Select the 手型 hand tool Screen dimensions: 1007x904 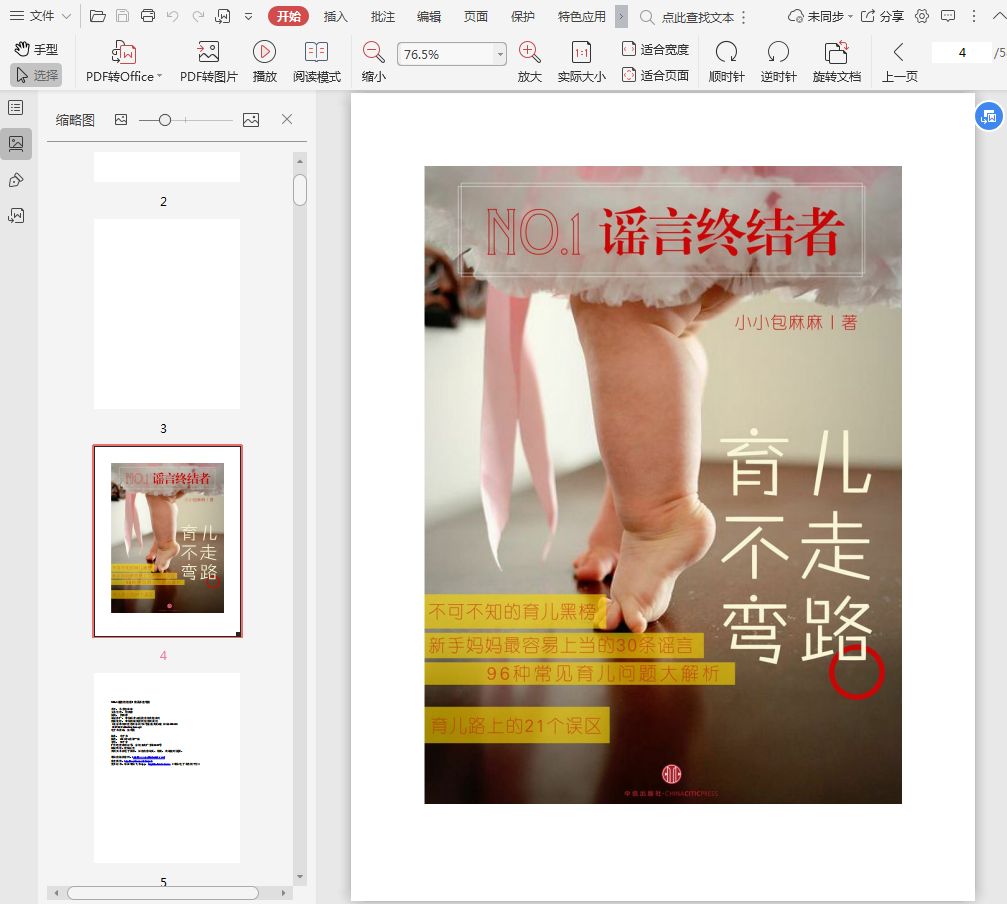click(37, 49)
